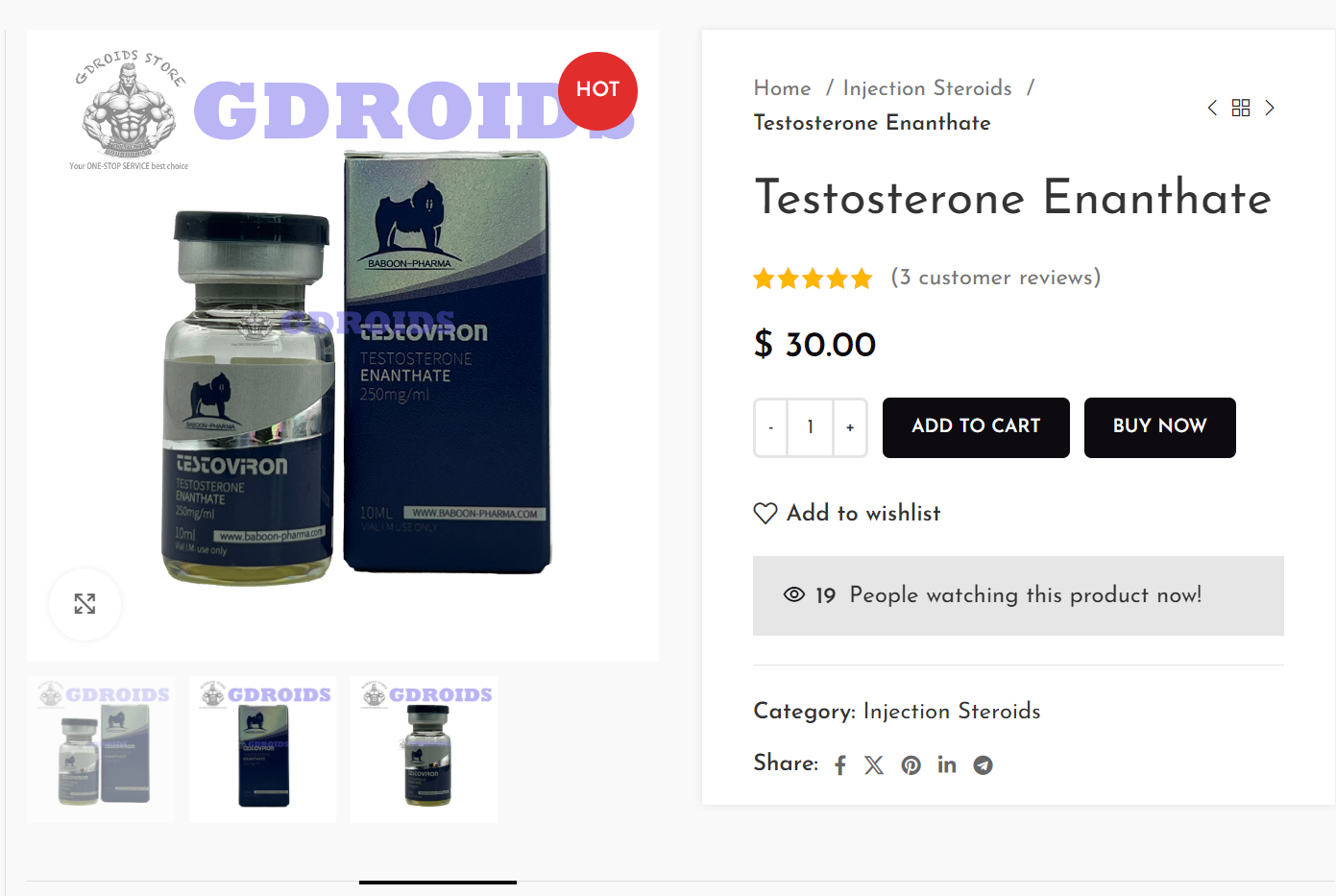Decrease quantity with minus button
This screenshot has height=896, width=1336.
[x=771, y=427]
